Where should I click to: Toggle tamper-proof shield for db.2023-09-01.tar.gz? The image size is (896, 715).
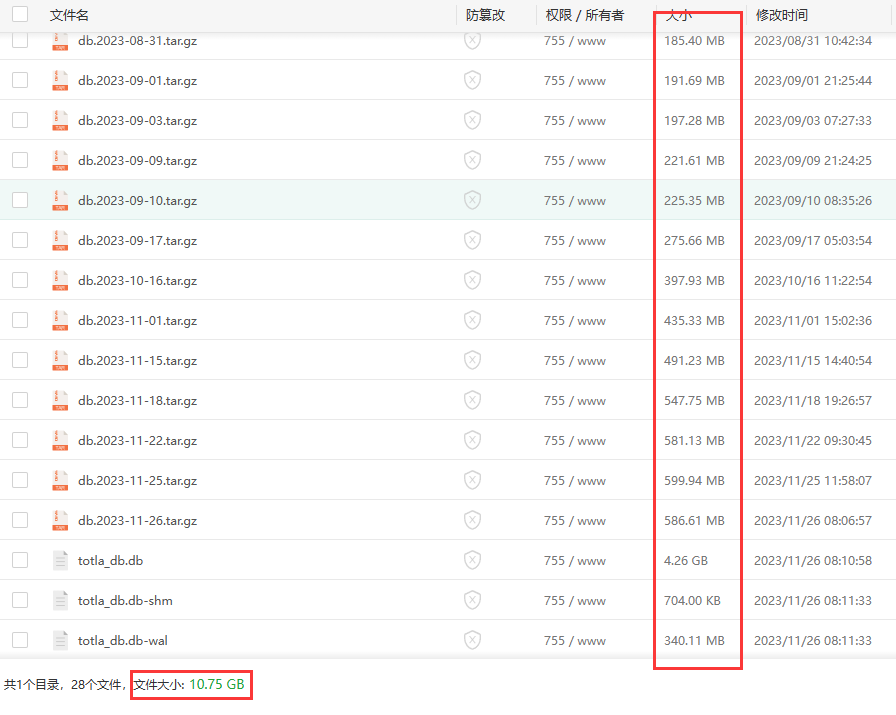[x=472, y=80]
